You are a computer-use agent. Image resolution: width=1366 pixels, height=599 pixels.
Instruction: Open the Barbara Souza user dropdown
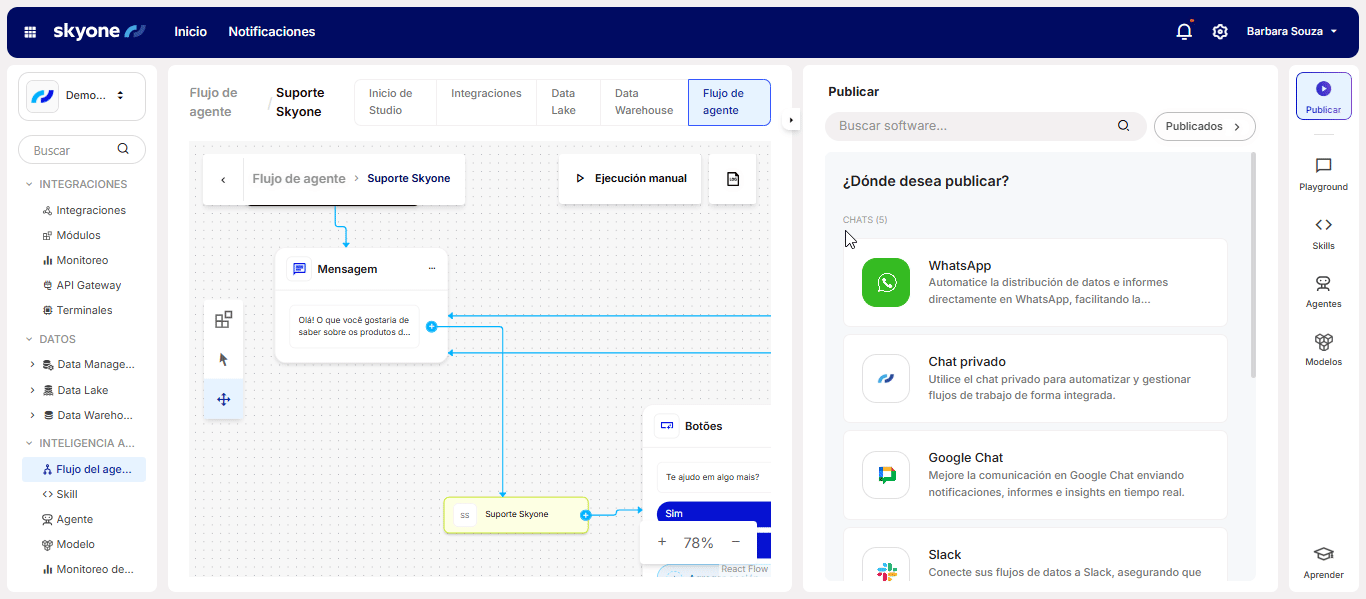click(1291, 32)
